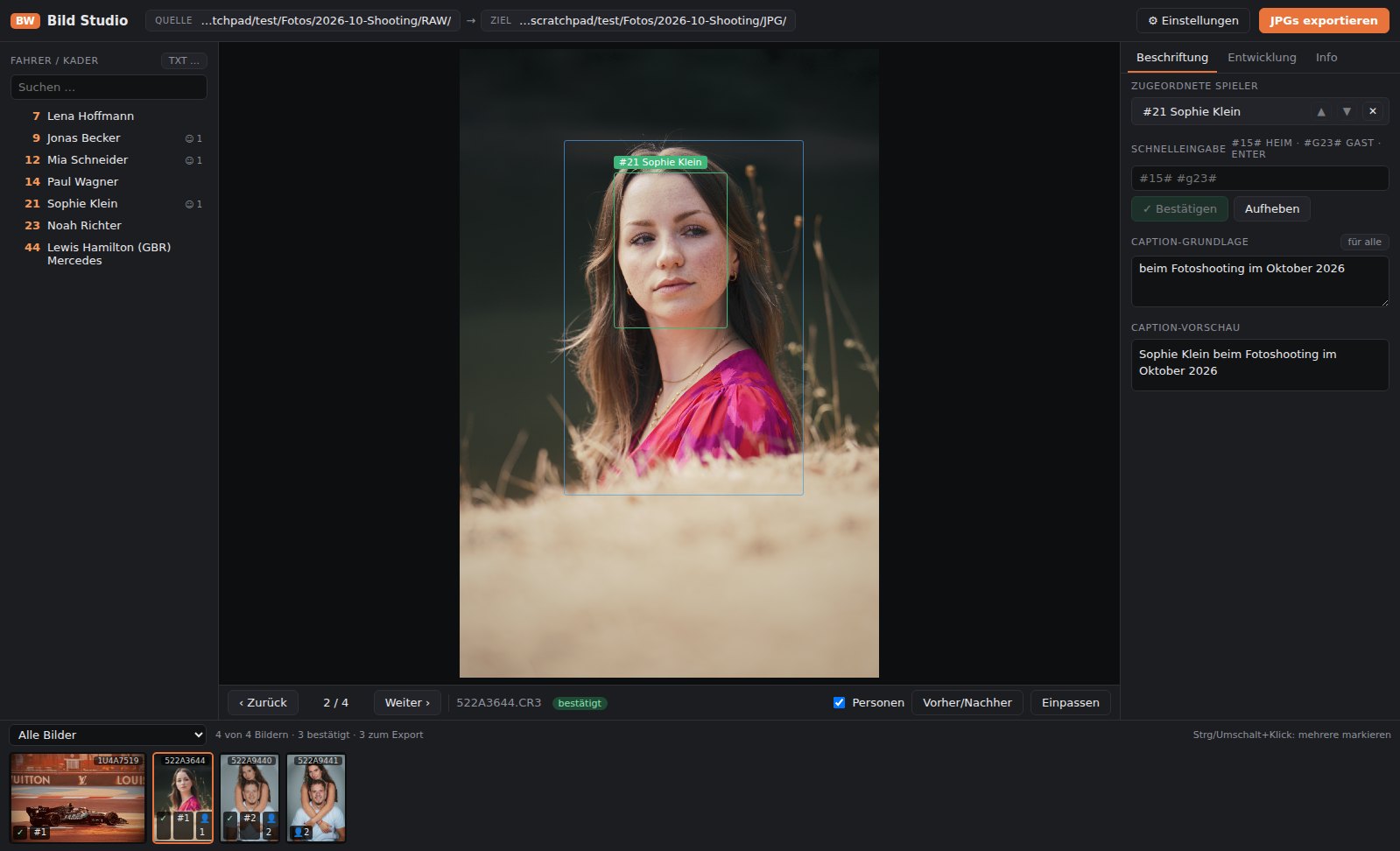Select 44 Lewis Hamilton (GBR) Mercedes
1400x851 pixels.
109,254
